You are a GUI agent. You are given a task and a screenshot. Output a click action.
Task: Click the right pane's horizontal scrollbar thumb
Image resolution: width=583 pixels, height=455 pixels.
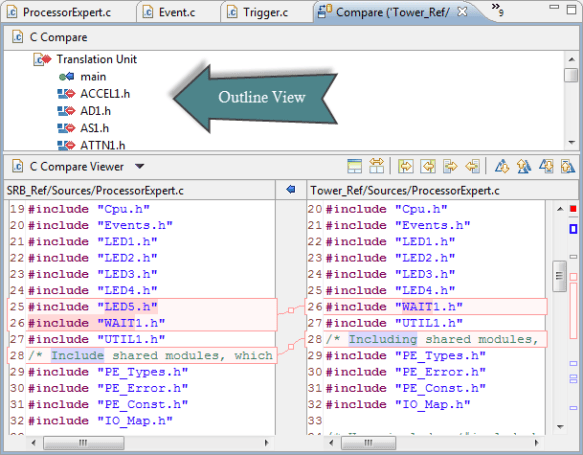(368, 443)
